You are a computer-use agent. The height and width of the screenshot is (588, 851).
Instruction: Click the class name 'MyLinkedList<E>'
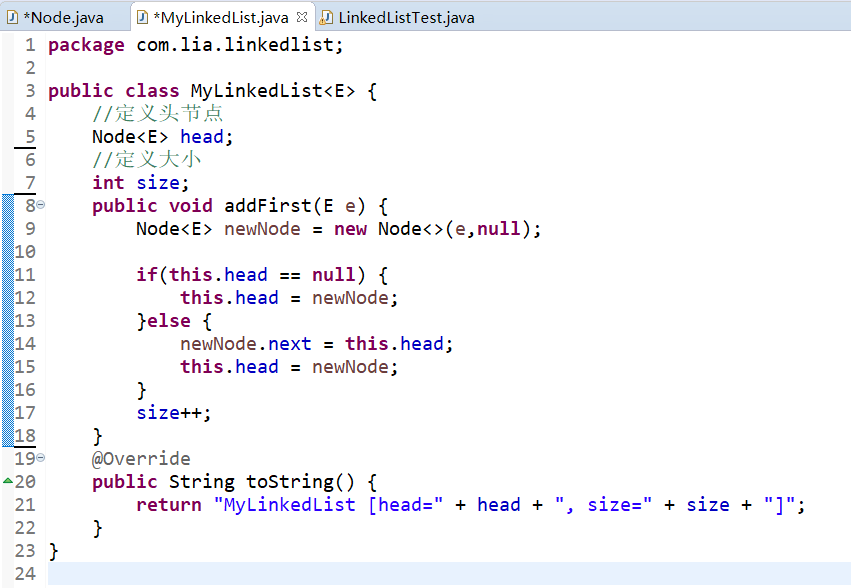coord(273,91)
